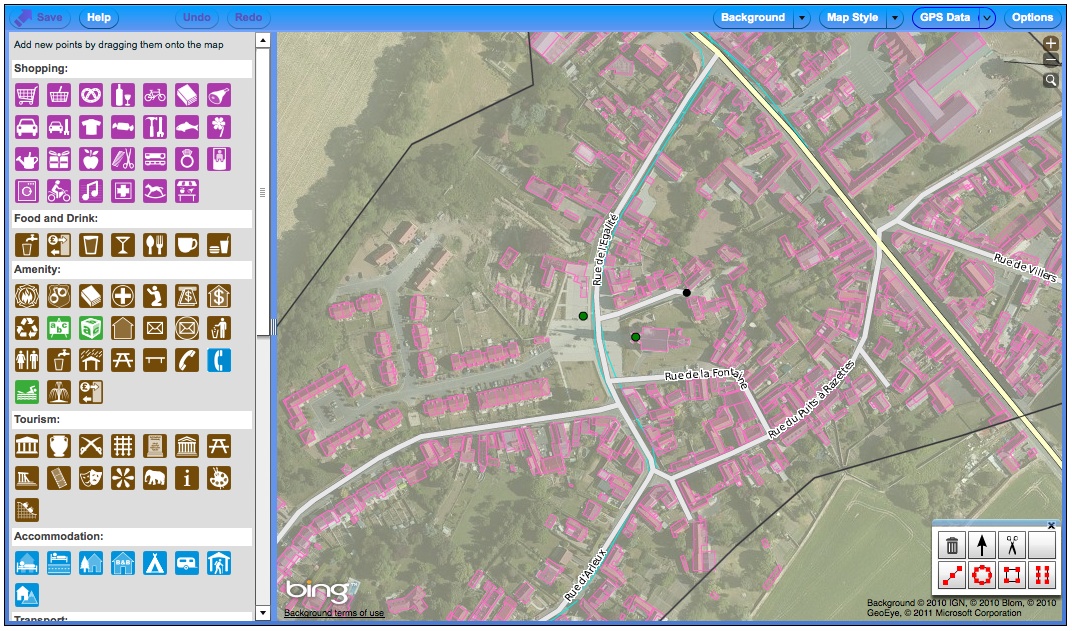This screenshot has width=1072, height=631.
Task: Pick the elephant zoo tourism icon
Action: [155, 477]
